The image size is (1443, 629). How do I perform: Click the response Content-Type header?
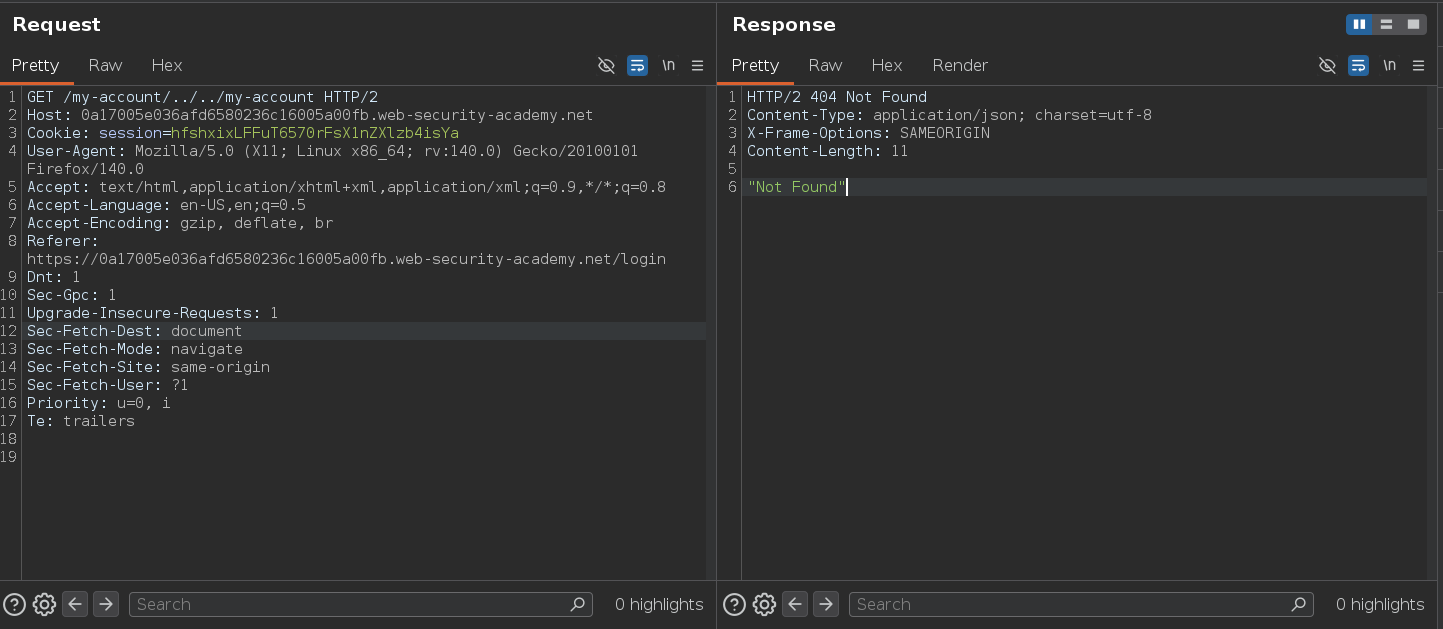click(x=949, y=115)
